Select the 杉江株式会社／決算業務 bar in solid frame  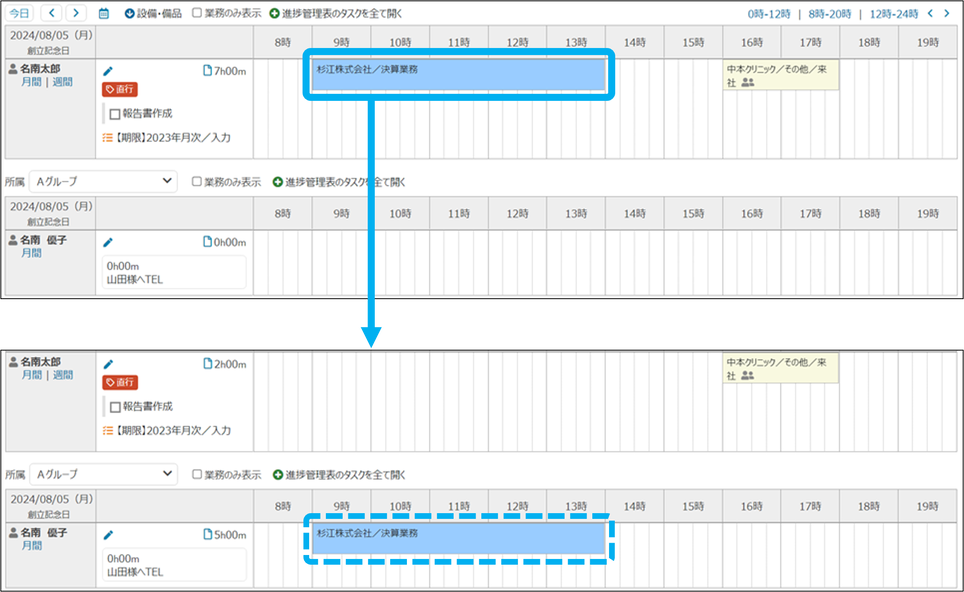click(x=459, y=76)
